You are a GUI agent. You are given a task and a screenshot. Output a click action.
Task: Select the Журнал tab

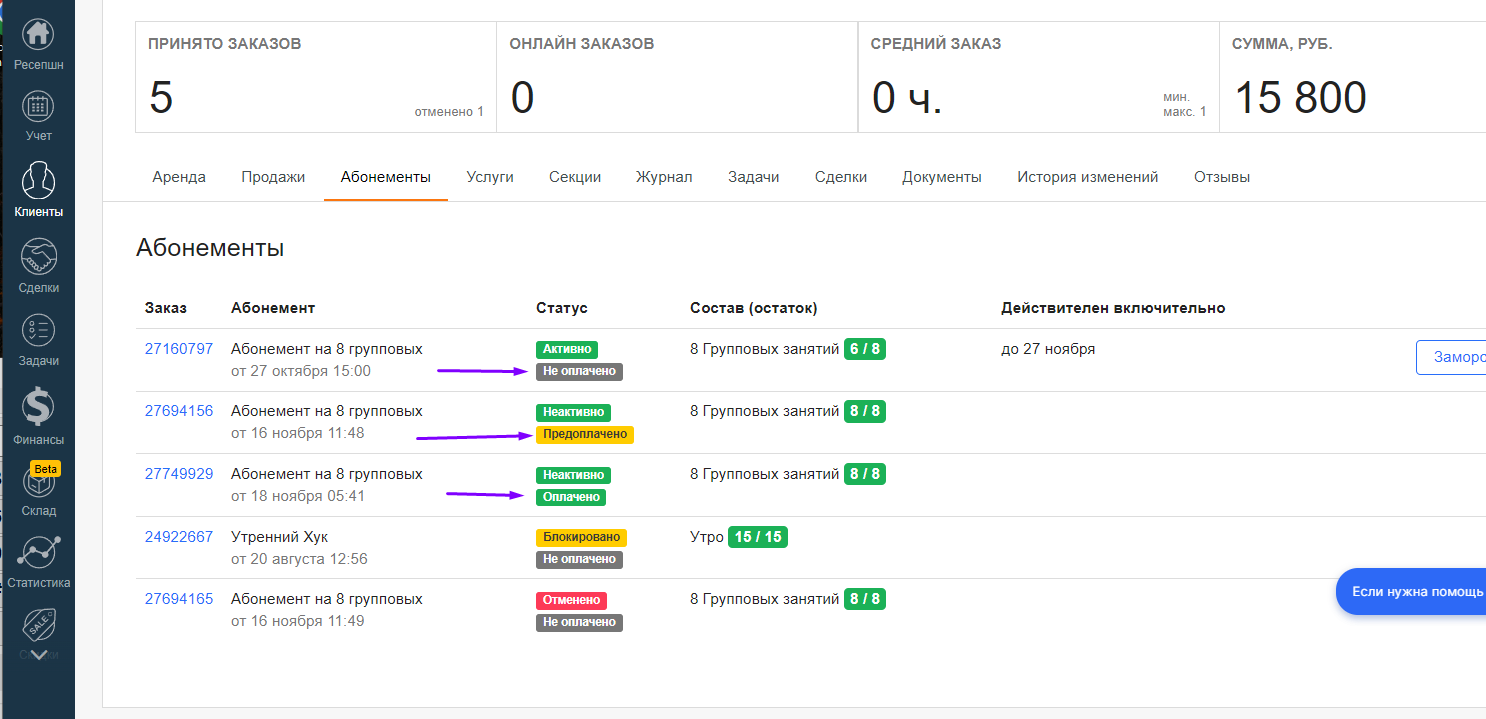(x=664, y=177)
